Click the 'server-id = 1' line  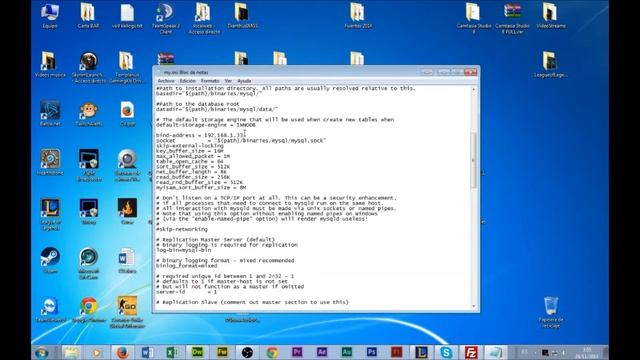pos(186,291)
